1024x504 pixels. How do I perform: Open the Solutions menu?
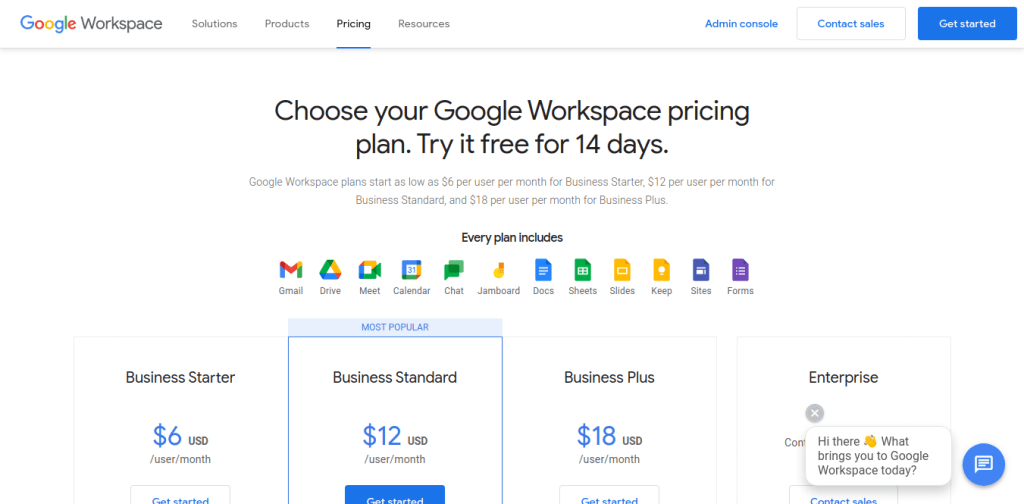click(x=214, y=24)
